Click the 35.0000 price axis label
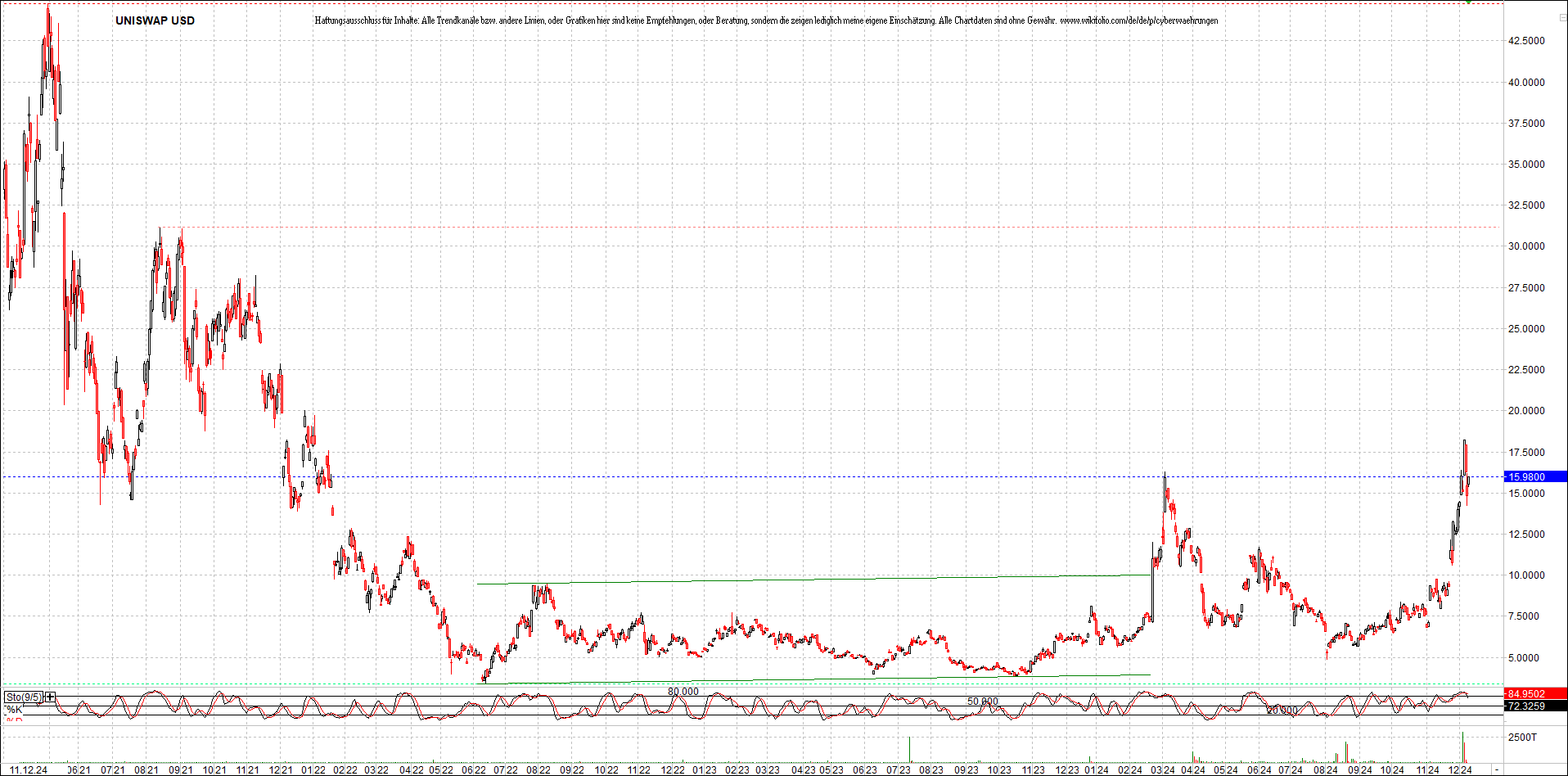 [x=1526, y=165]
